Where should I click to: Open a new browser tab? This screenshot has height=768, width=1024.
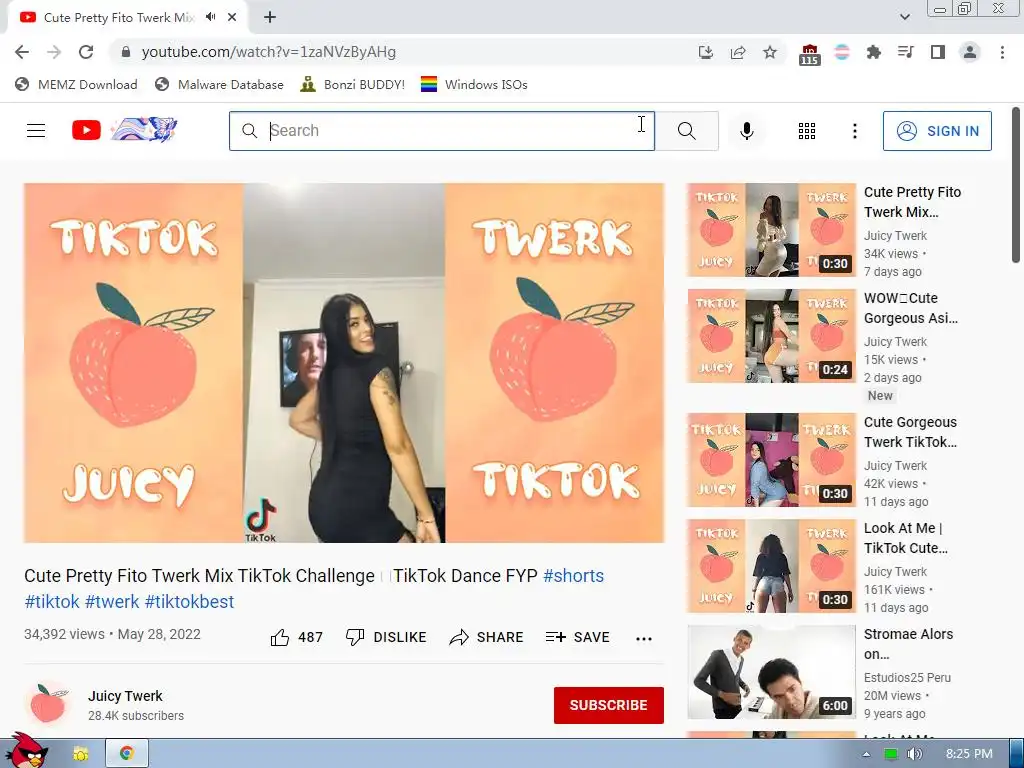(x=270, y=17)
